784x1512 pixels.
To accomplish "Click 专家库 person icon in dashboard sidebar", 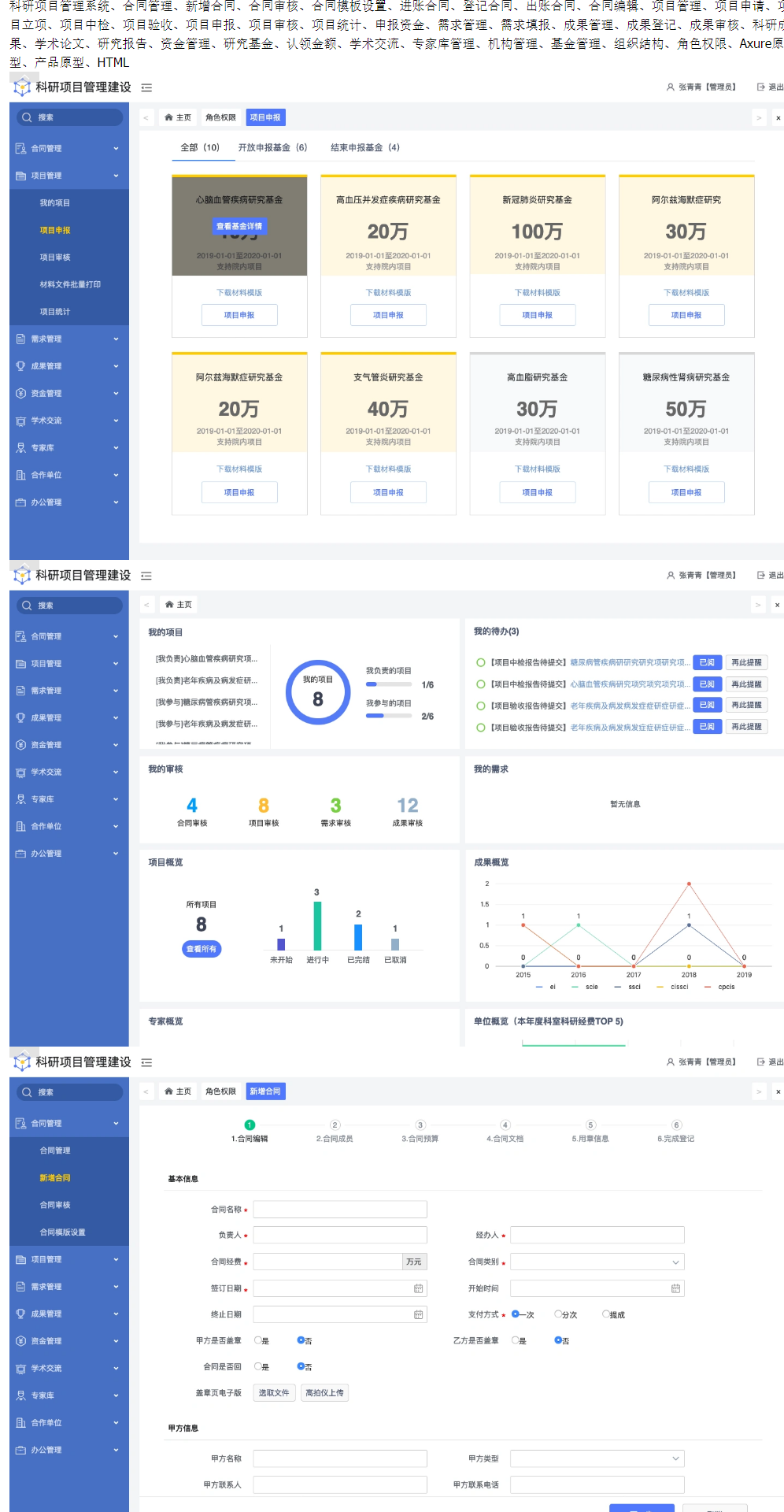I will [21, 799].
